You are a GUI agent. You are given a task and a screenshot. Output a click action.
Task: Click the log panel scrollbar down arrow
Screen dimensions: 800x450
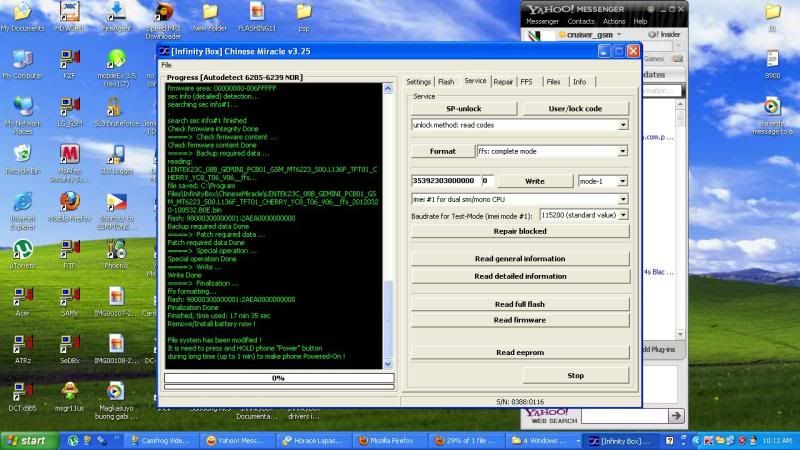(388, 364)
